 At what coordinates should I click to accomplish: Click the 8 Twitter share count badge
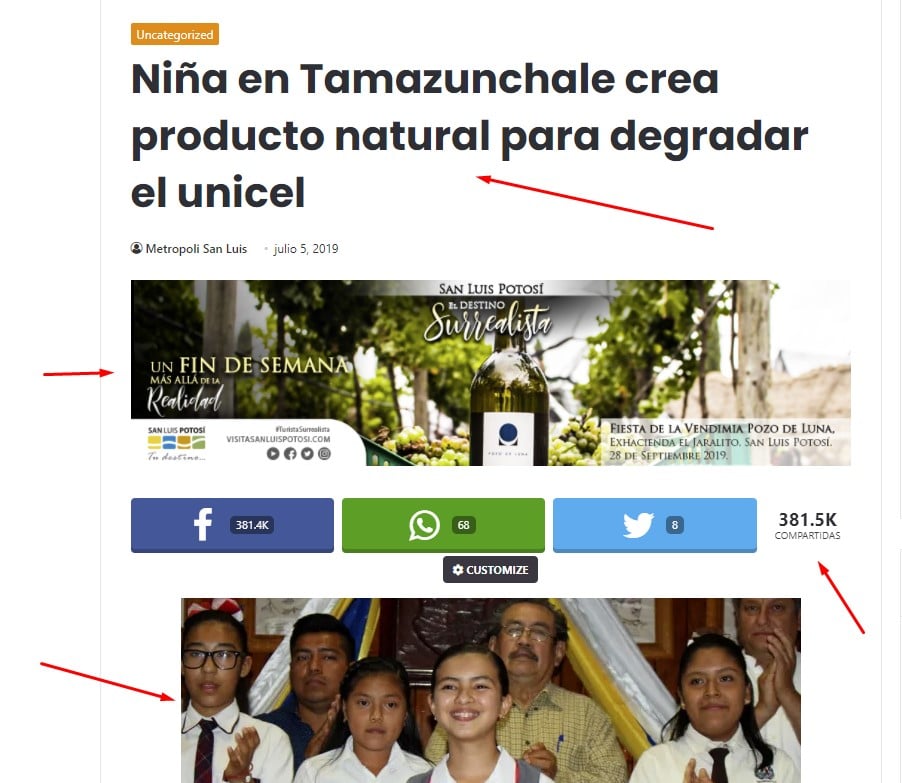coord(675,525)
